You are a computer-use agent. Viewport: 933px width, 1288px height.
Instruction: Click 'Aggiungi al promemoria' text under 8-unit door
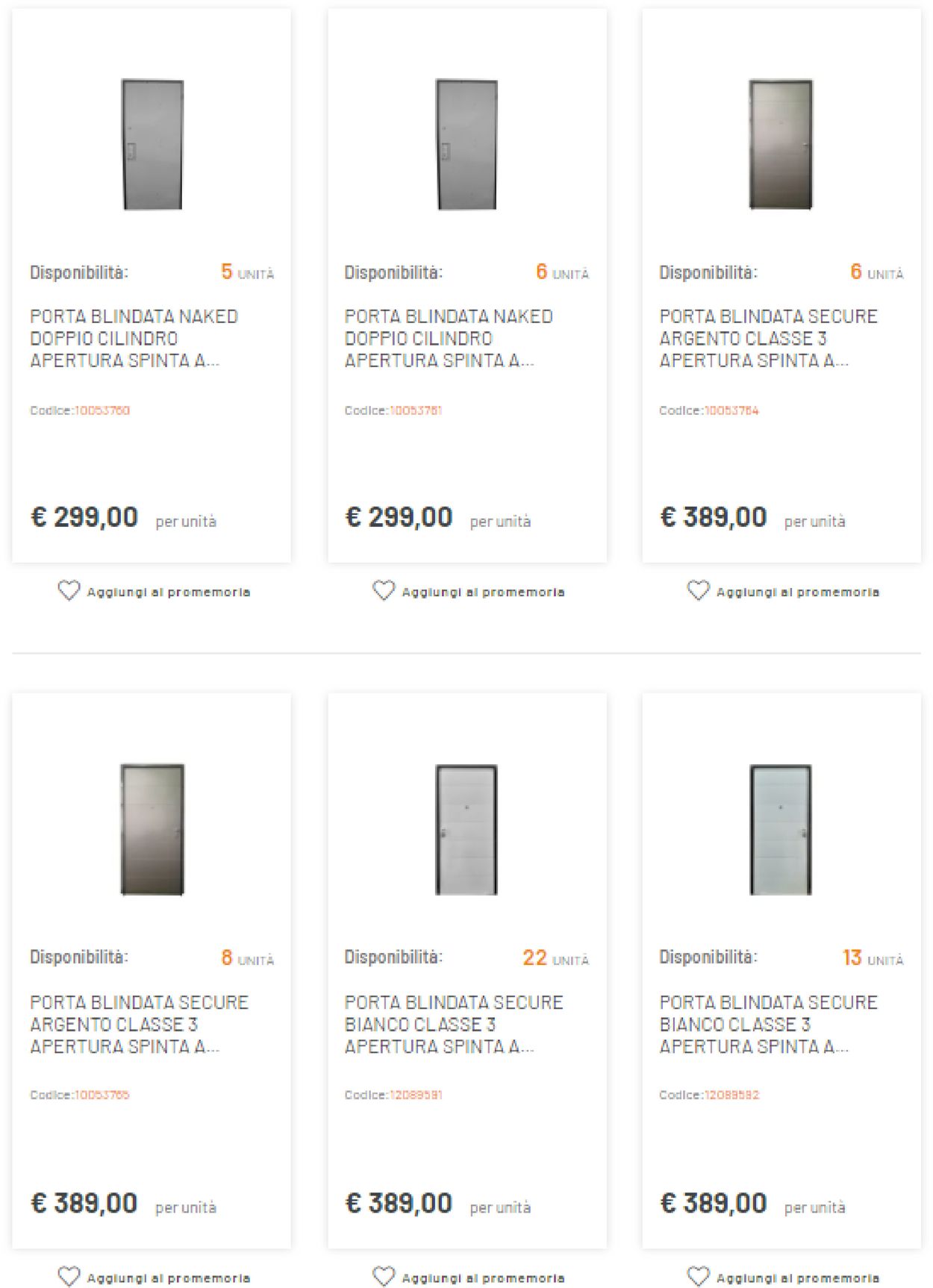(x=169, y=1278)
